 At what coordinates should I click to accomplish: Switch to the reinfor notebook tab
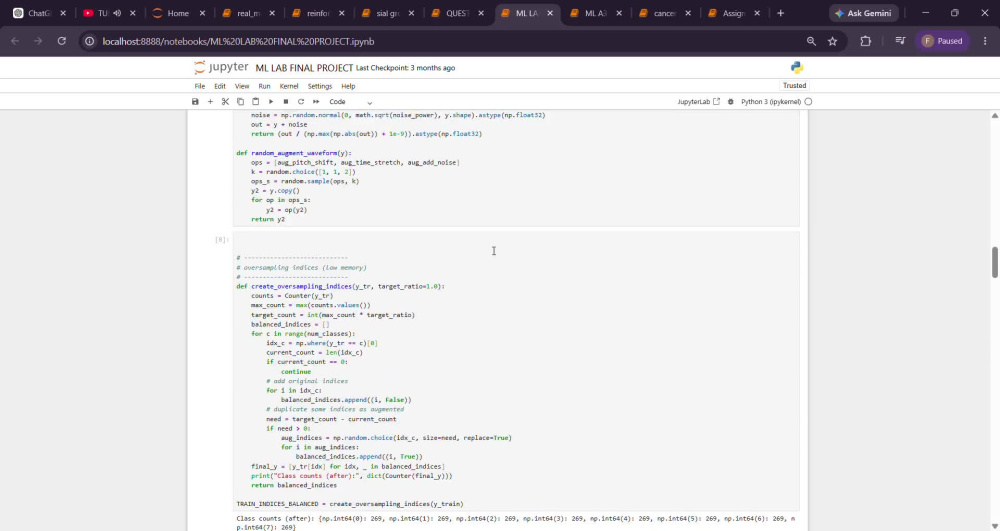[317, 13]
